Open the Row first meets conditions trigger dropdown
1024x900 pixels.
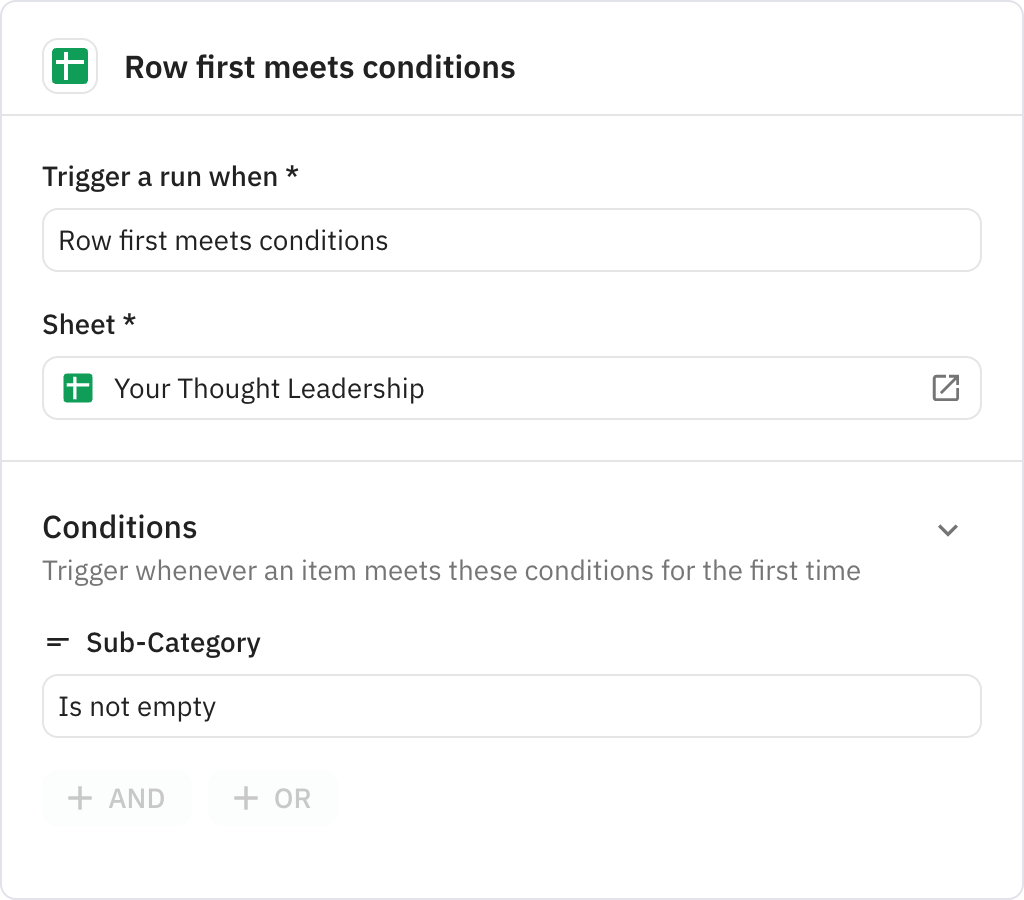click(512, 240)
